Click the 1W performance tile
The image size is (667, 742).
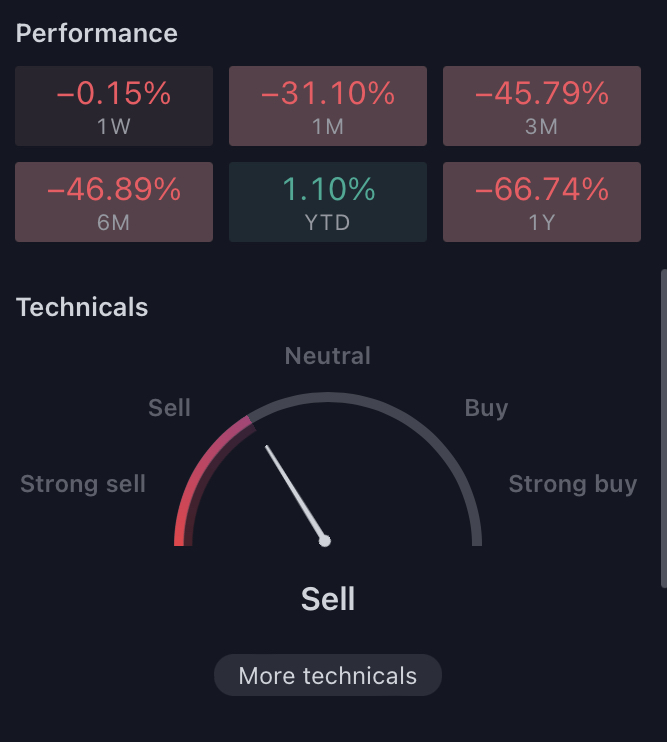114,106
